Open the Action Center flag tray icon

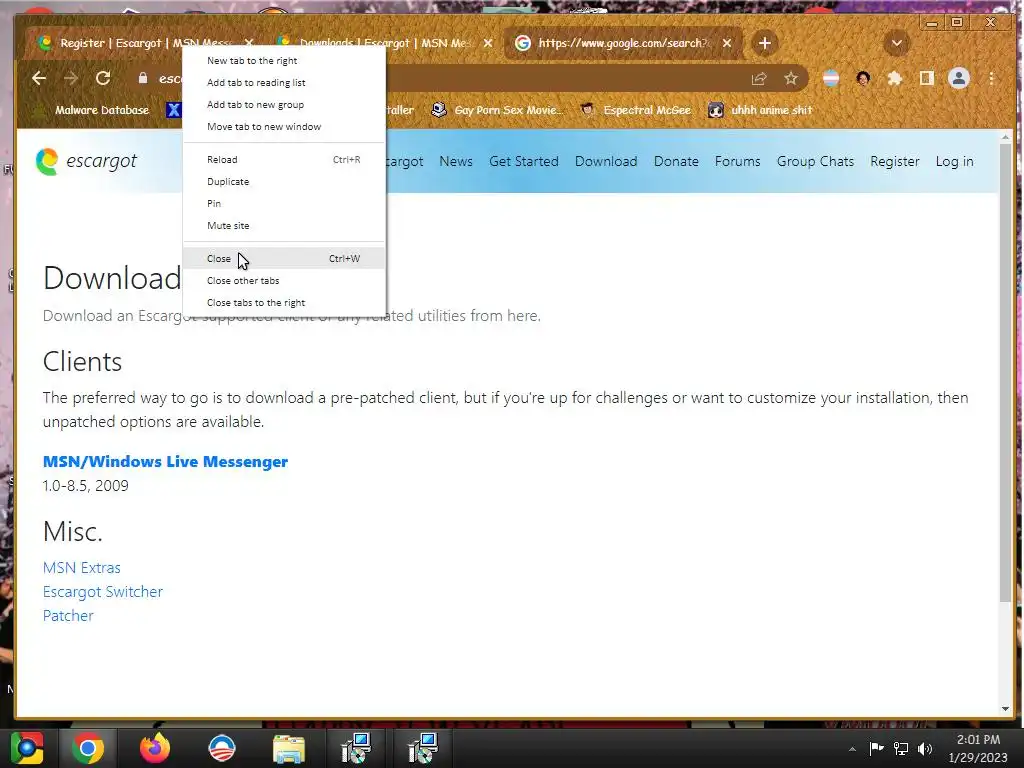point(876,749)
